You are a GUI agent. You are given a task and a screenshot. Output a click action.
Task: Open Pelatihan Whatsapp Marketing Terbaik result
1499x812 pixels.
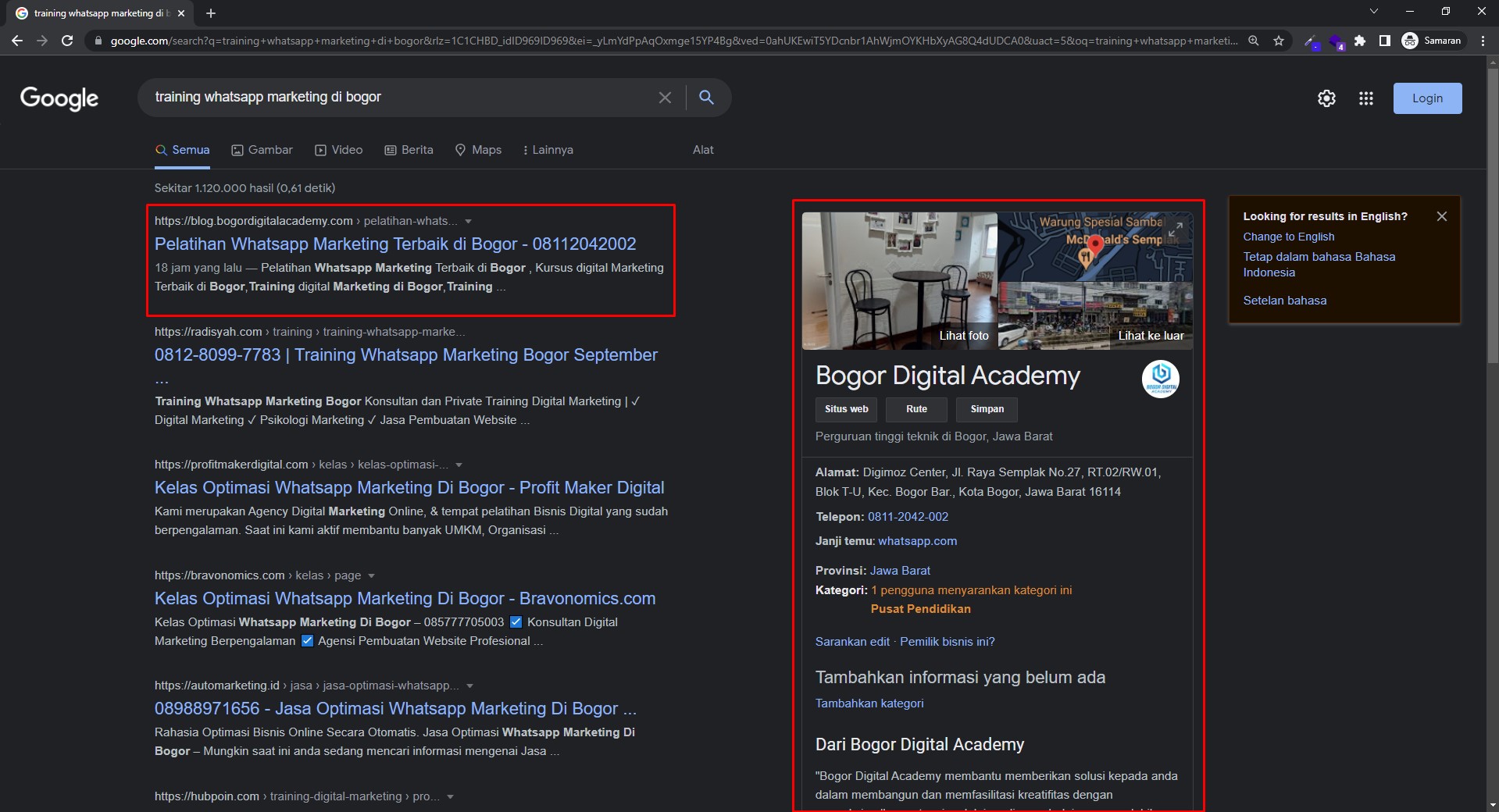394,244
